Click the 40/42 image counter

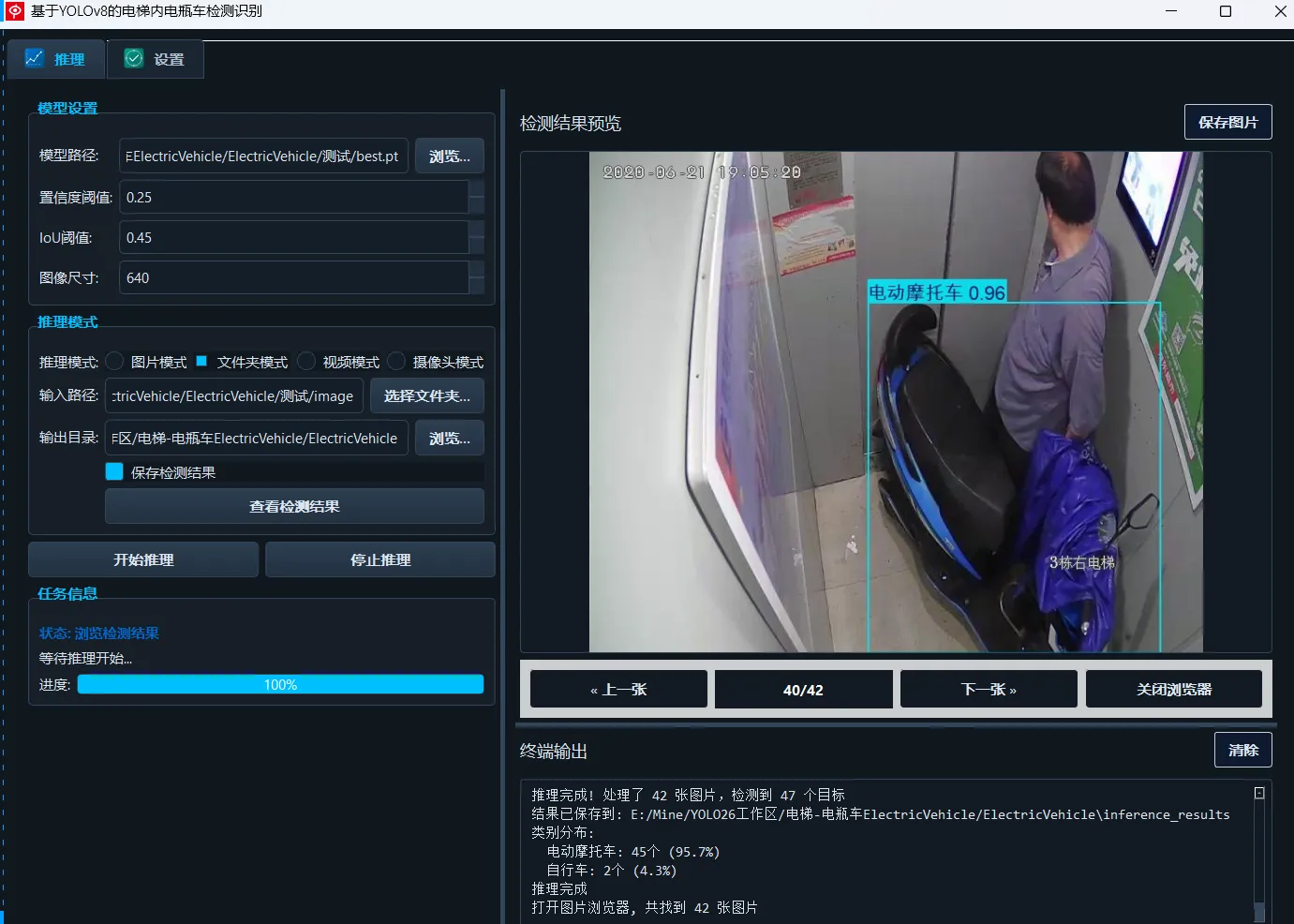(803, 689)
